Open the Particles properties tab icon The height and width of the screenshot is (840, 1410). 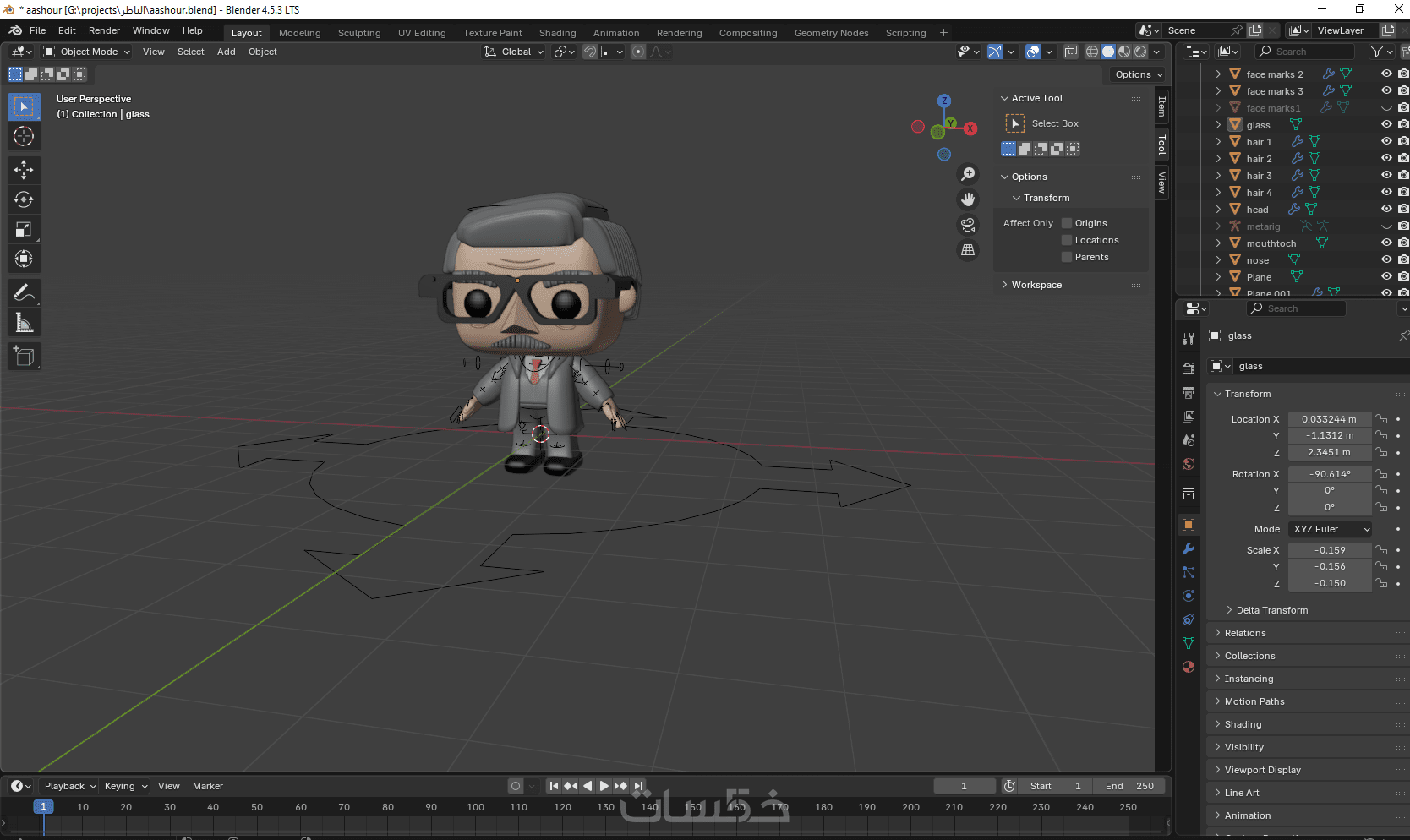1189,572
